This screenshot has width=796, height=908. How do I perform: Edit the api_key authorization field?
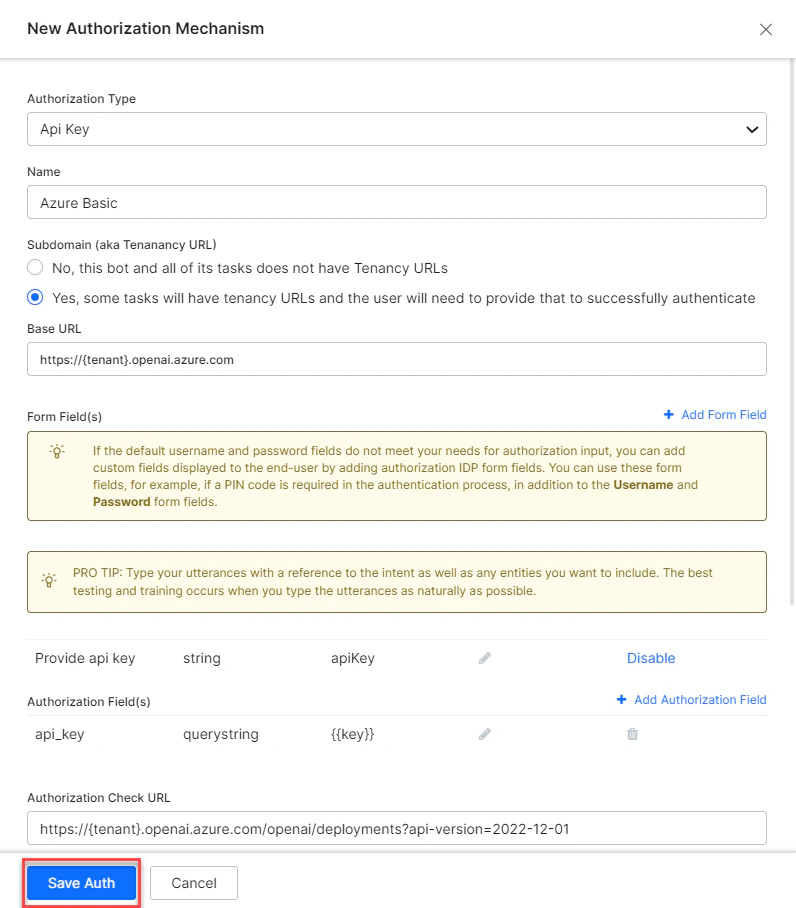[x=484, y=734]
